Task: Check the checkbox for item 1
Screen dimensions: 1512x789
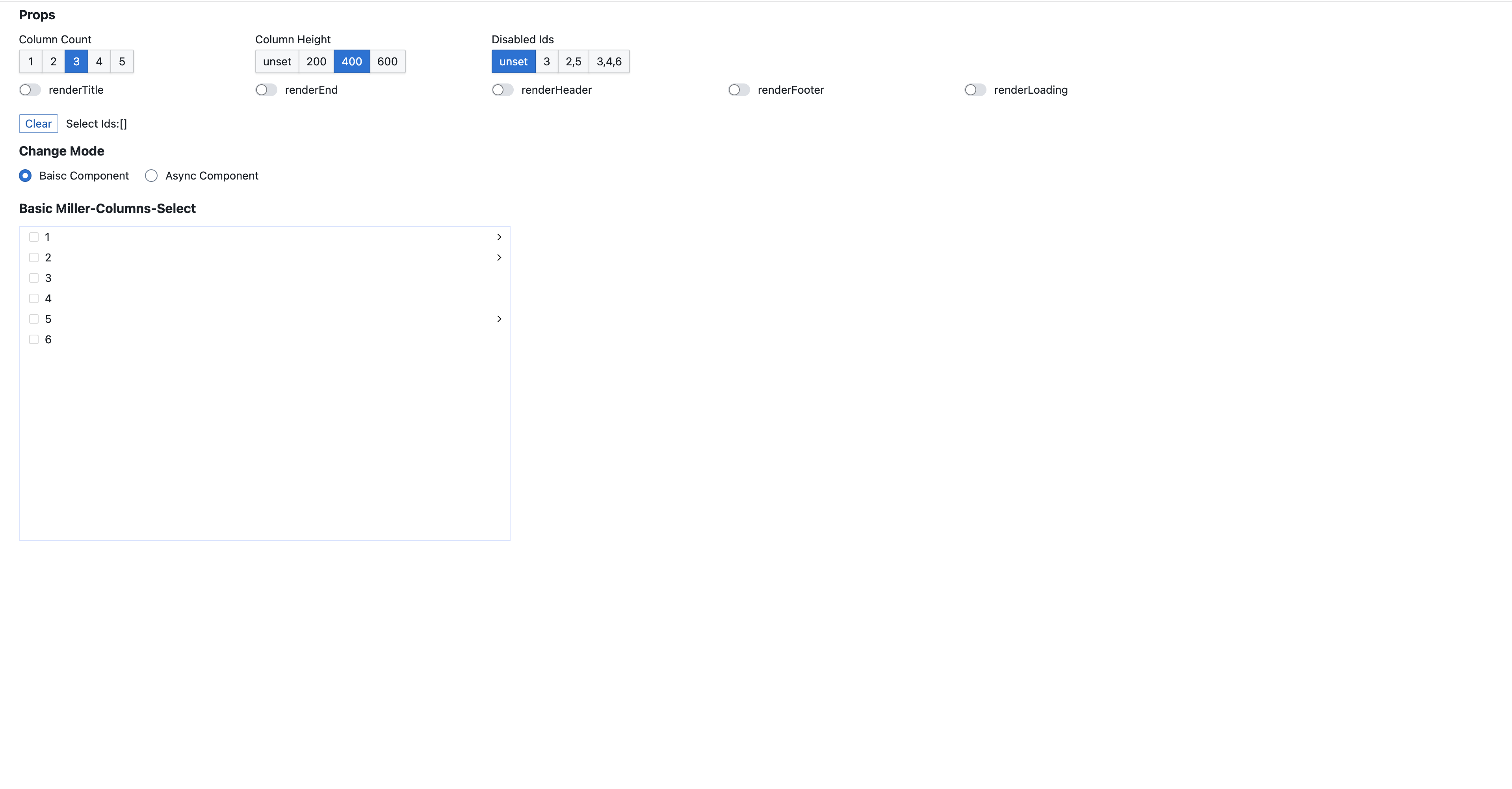Action: pos(34,237)
